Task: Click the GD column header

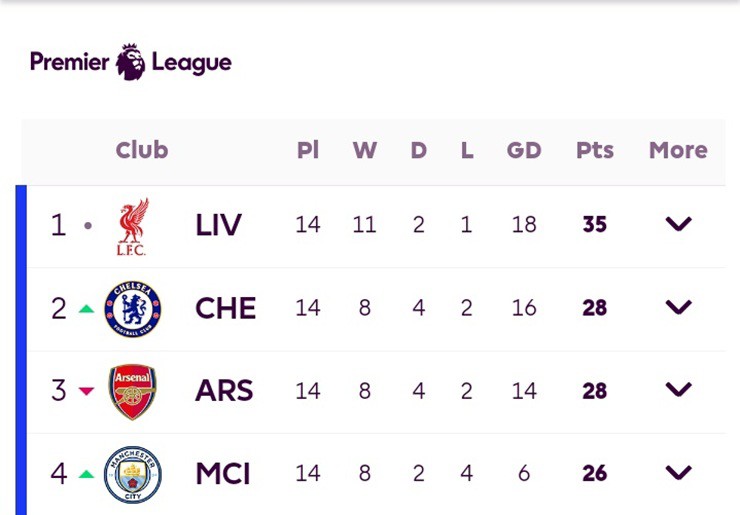Action: (523, 150)
